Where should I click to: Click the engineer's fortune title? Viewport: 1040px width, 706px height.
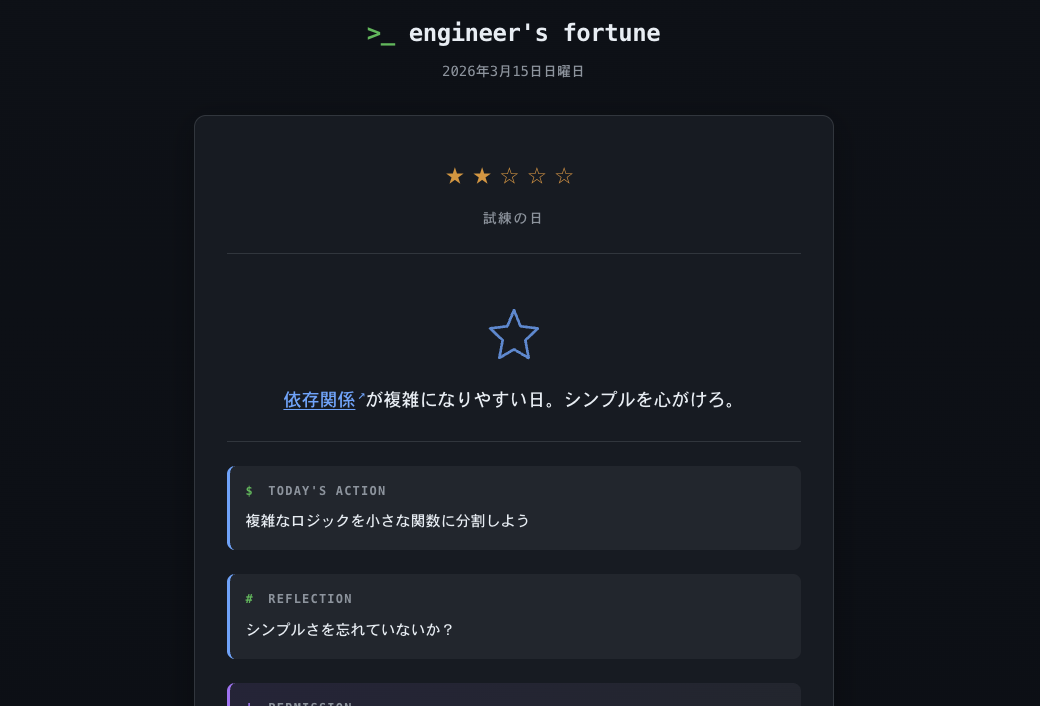click(x=534, y=32)
